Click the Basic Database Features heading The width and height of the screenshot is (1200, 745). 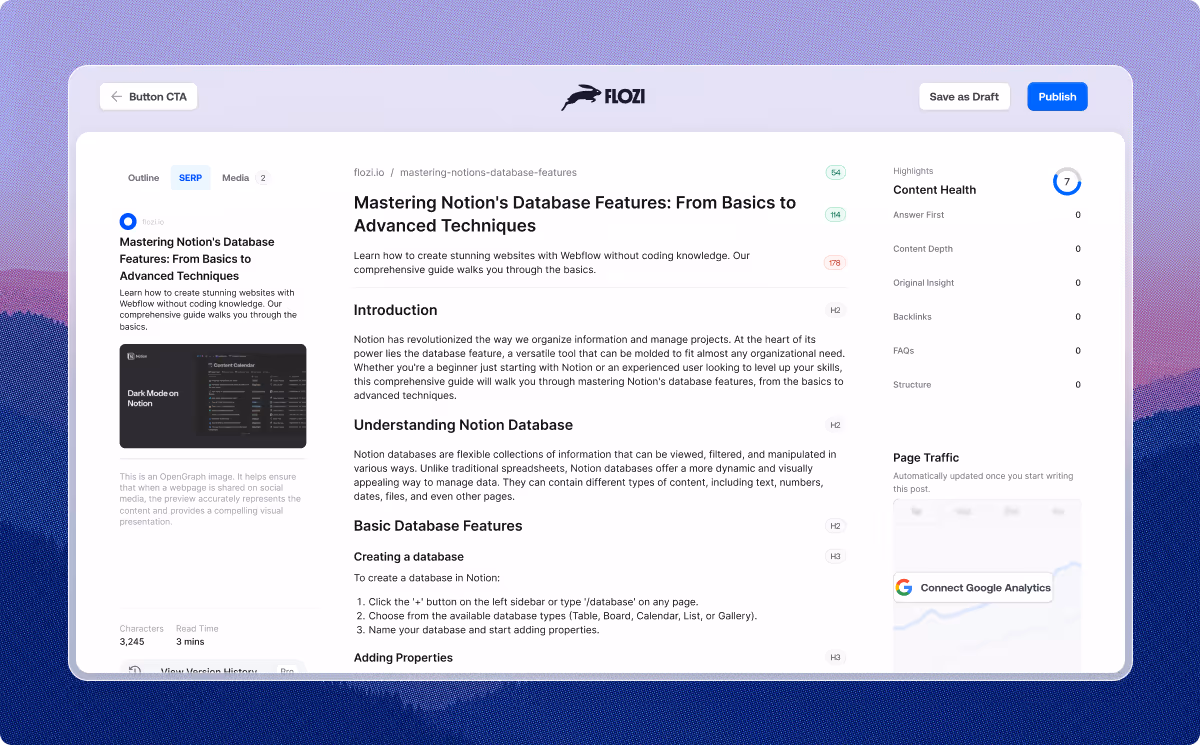point(438,526)
